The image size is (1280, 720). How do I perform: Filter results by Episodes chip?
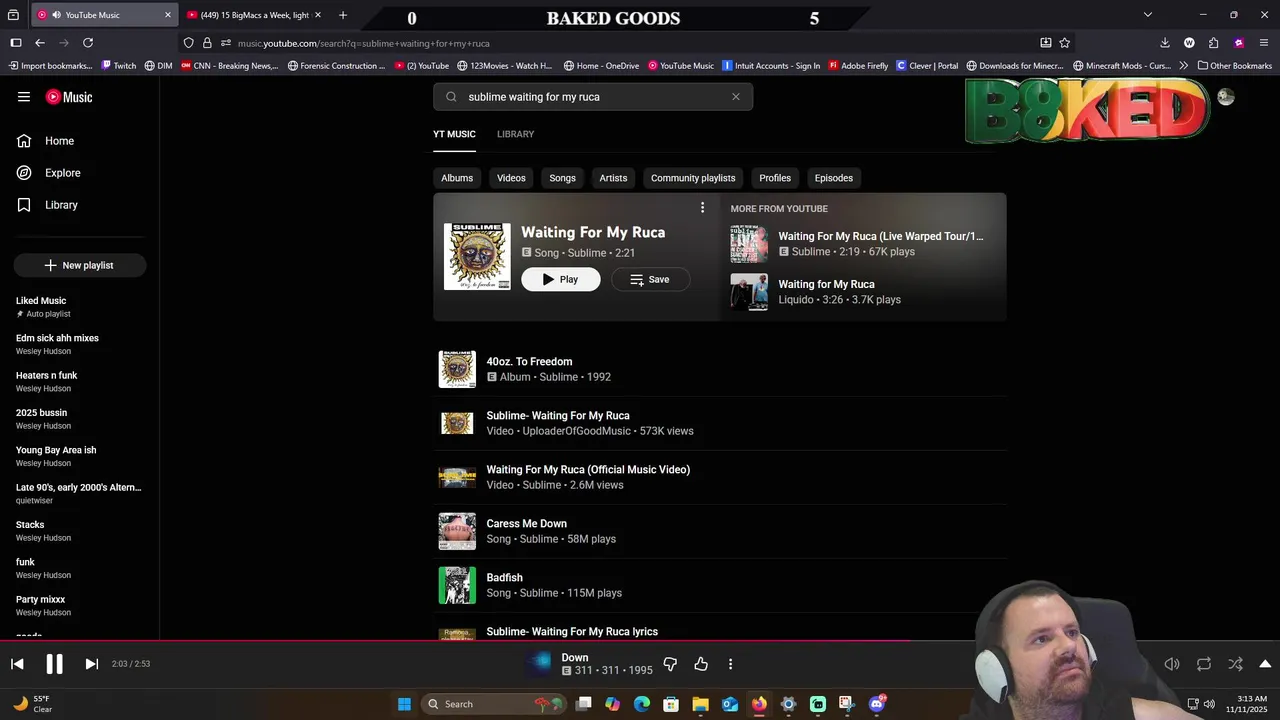834,178
